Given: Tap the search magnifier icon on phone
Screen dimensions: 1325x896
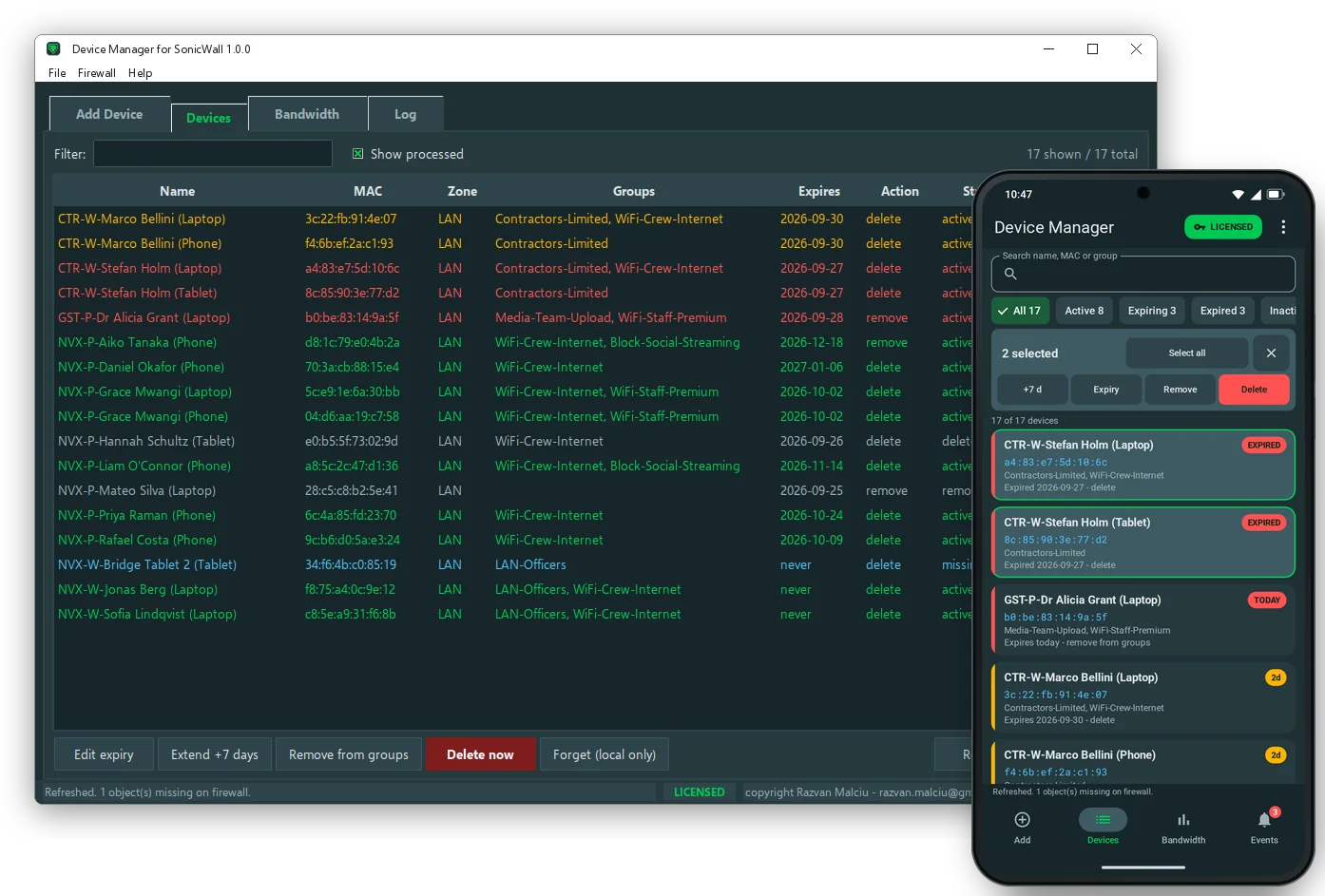Looking at the screenshot, I should tap(1010, 274).
